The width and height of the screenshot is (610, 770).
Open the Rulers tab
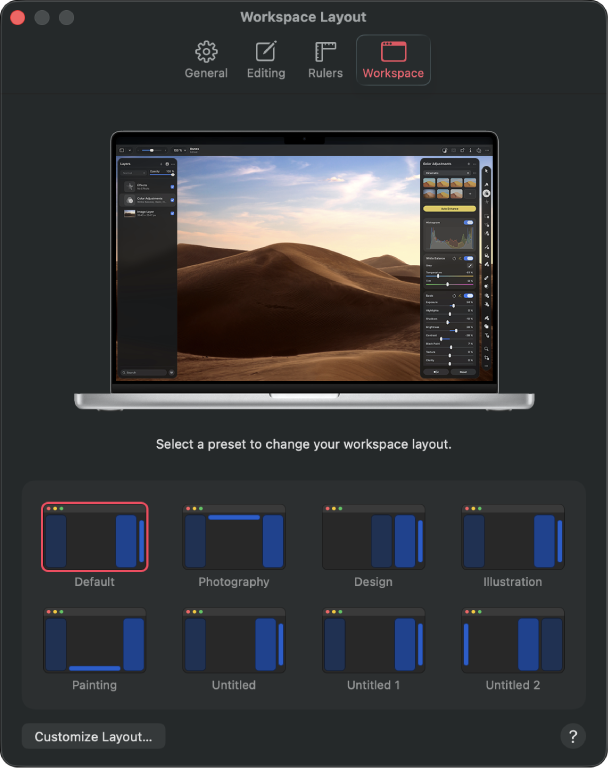(x=325, y=60)
